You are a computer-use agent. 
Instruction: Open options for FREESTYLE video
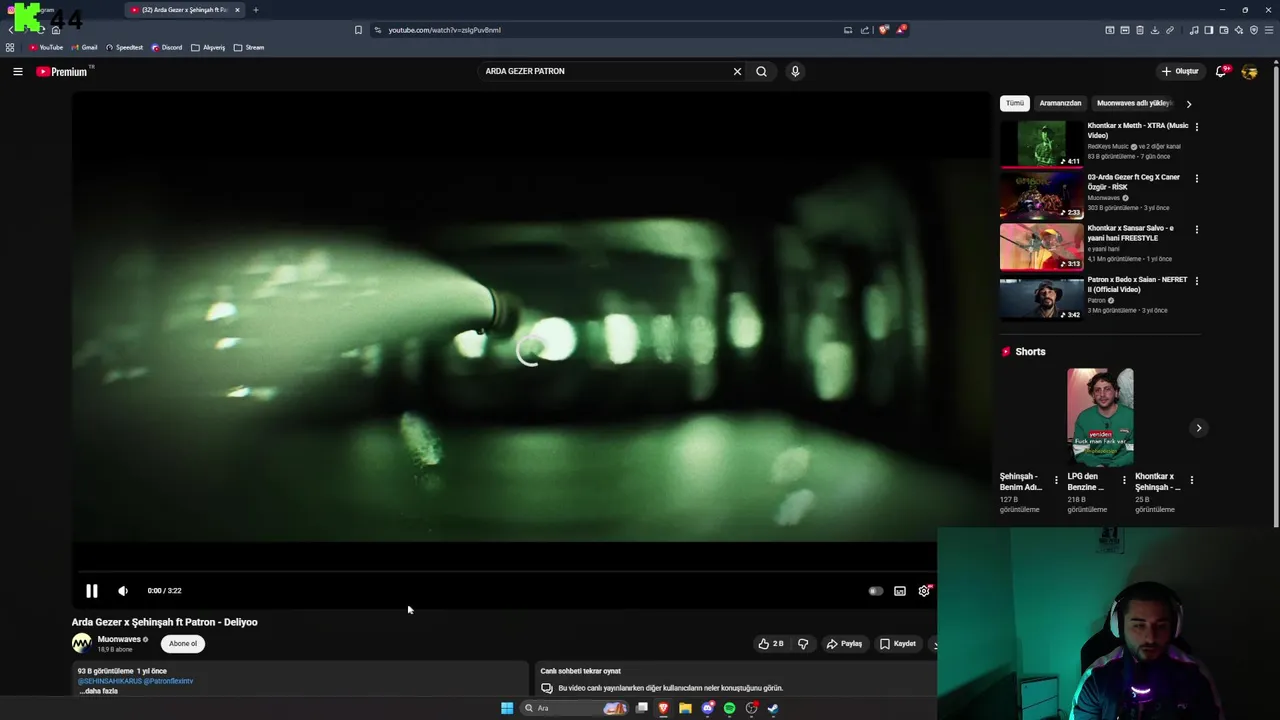coord(1197,229)
